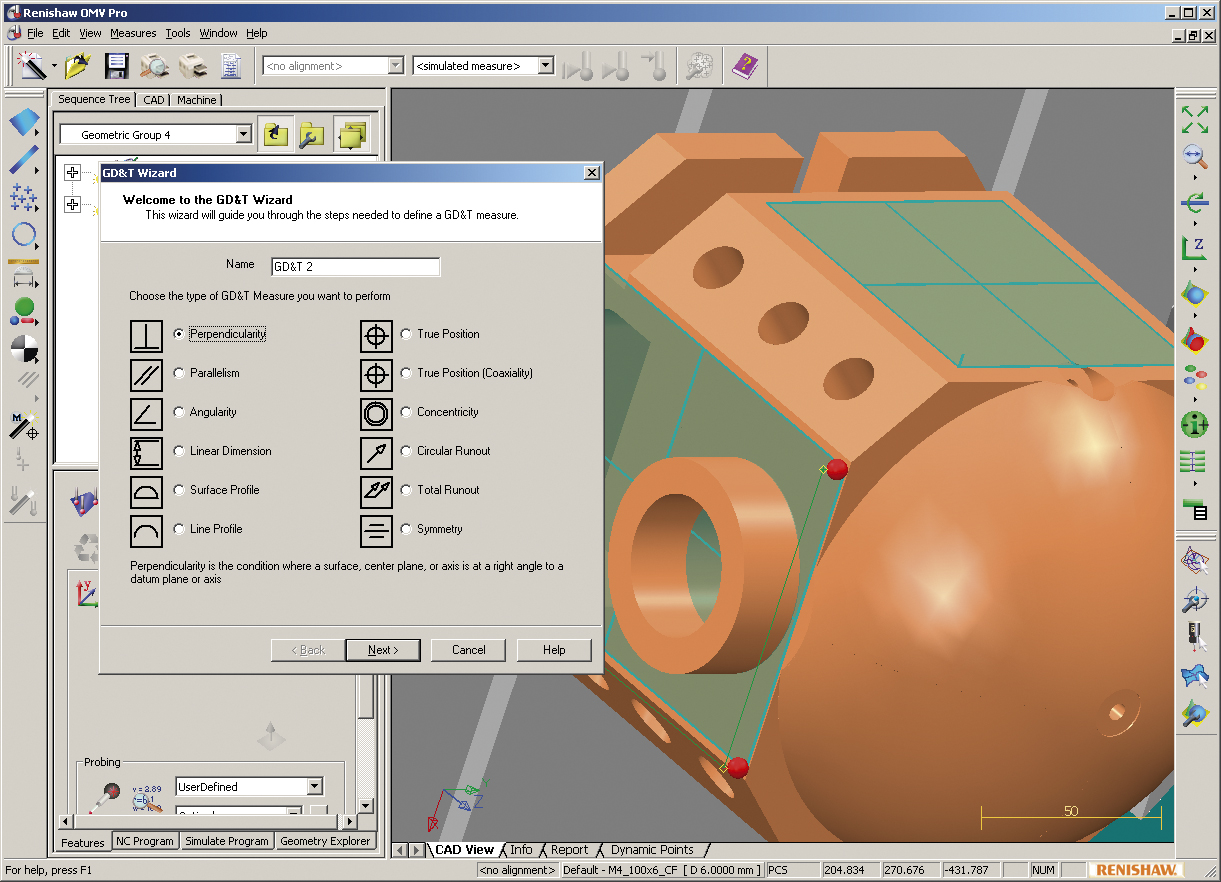Expand the first Sequence Tree node

tap(72, 173)
